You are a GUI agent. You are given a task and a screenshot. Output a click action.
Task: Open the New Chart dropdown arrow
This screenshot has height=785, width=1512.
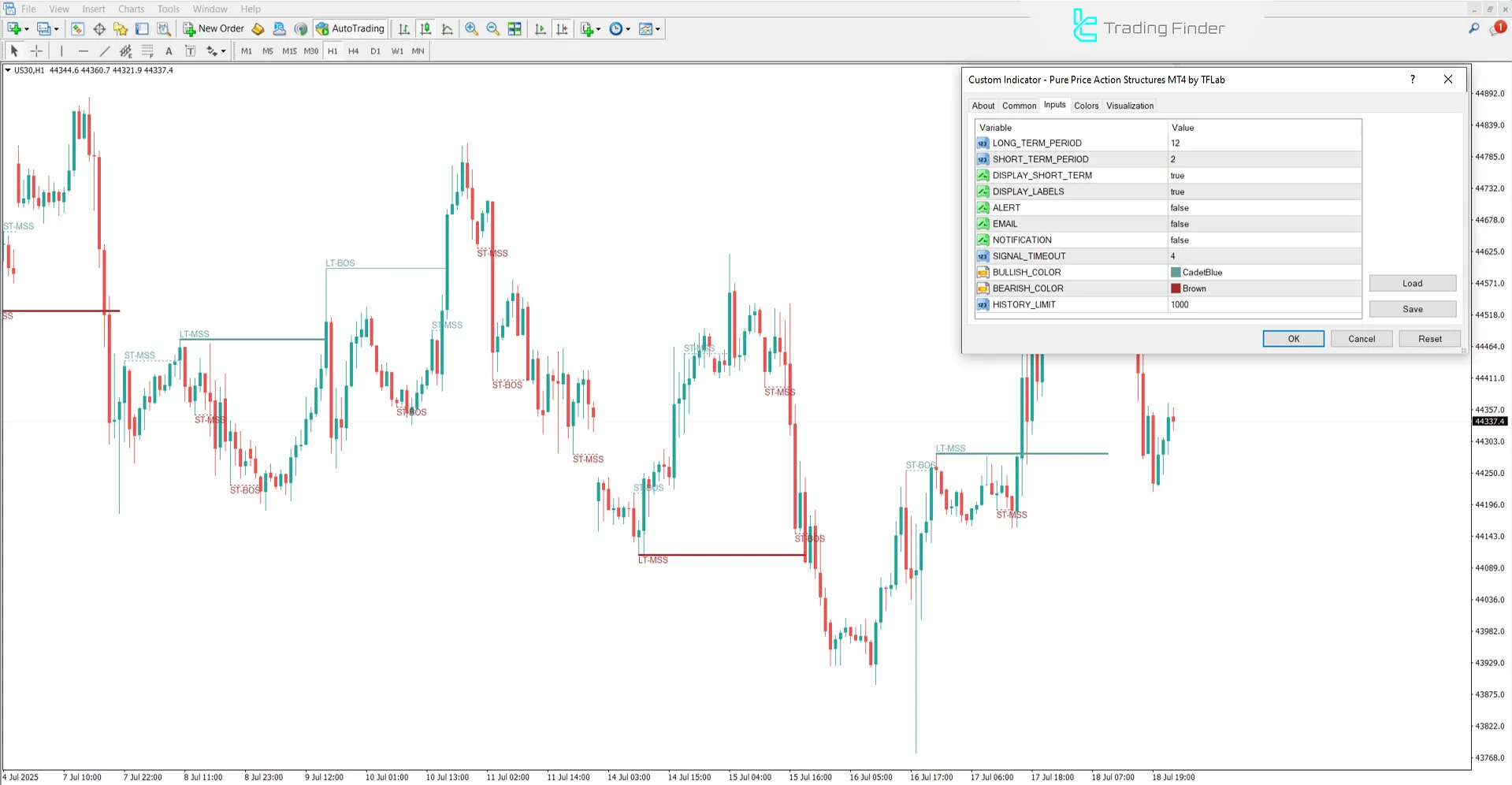point(26,29)
